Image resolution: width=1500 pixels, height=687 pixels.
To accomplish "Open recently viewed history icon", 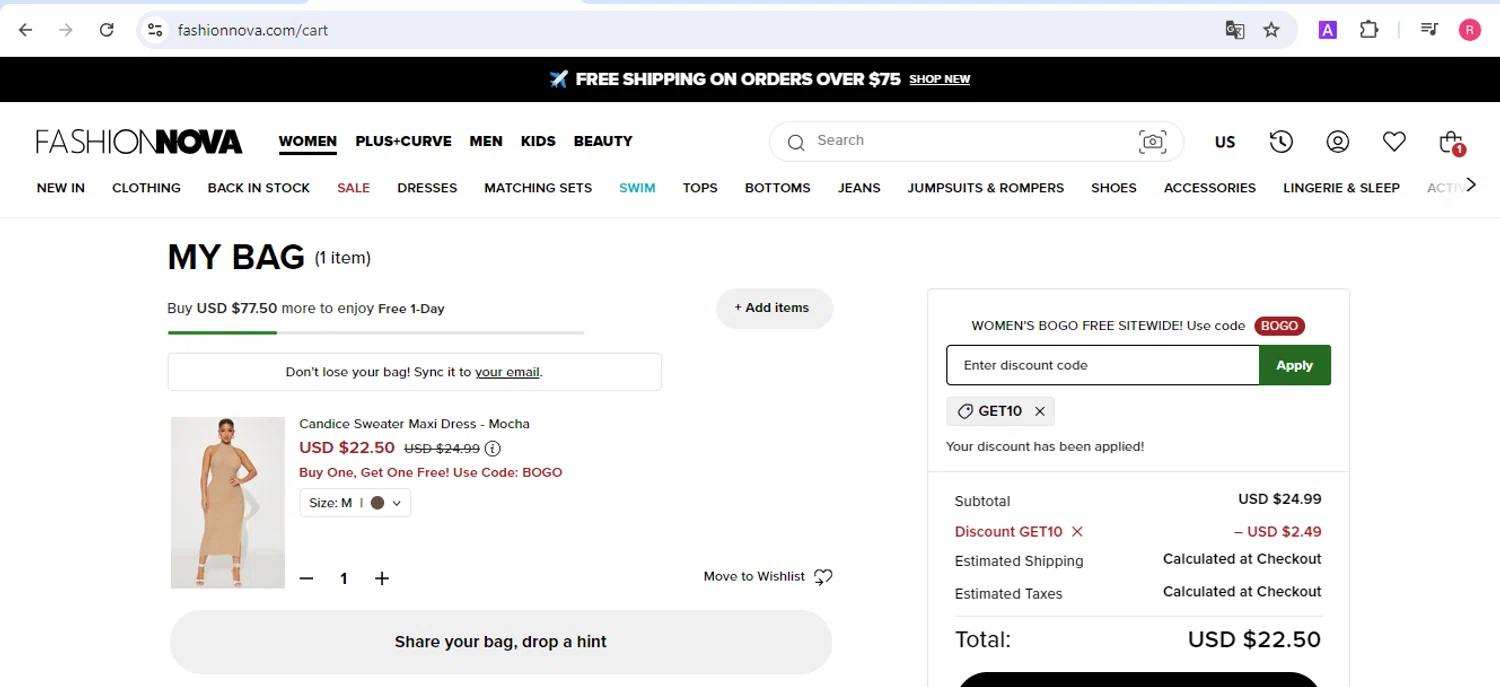I will point(1281,142).
